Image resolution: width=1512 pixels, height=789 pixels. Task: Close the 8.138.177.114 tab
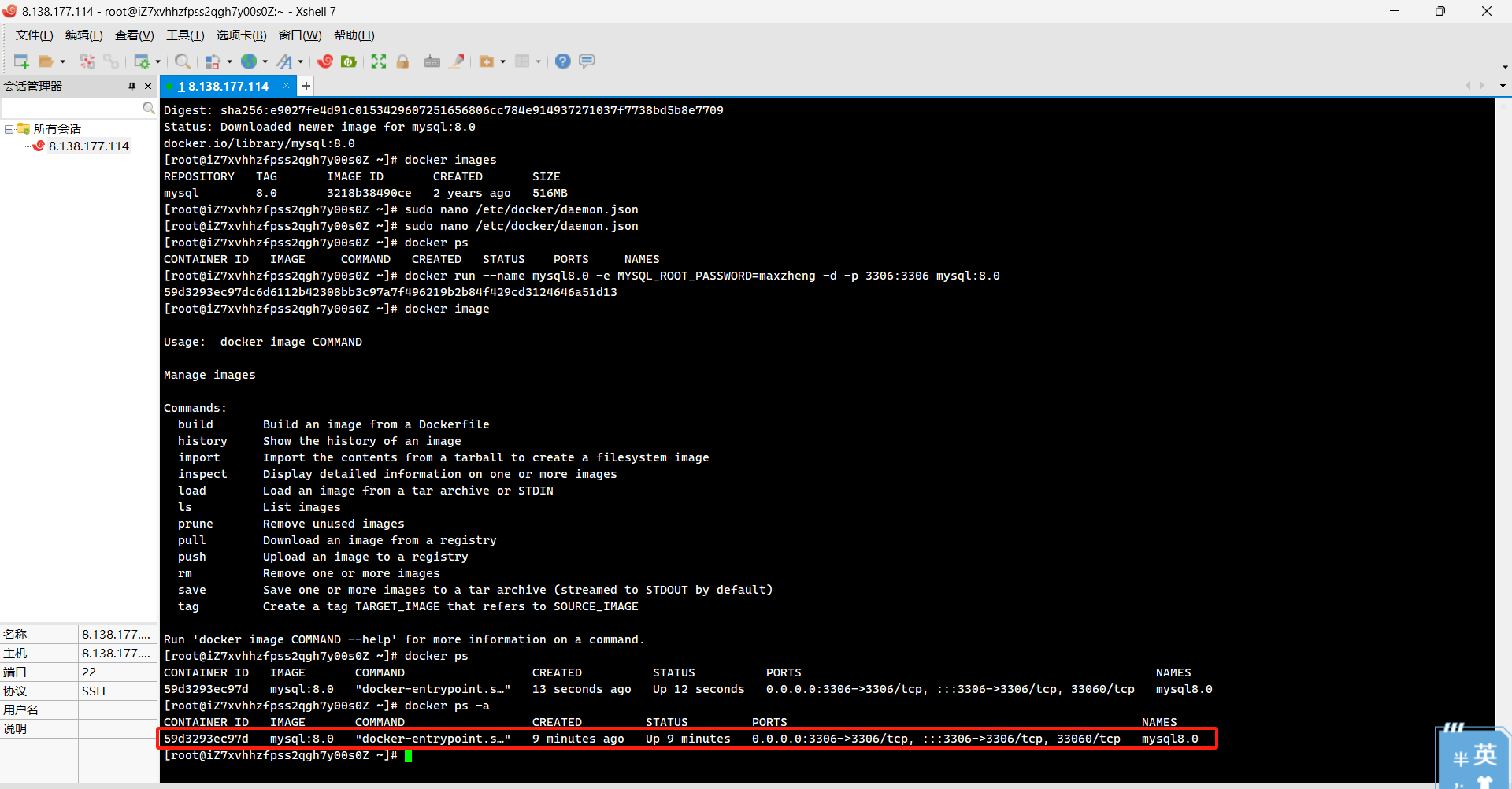pyautogui.click(x=286, y=86)
